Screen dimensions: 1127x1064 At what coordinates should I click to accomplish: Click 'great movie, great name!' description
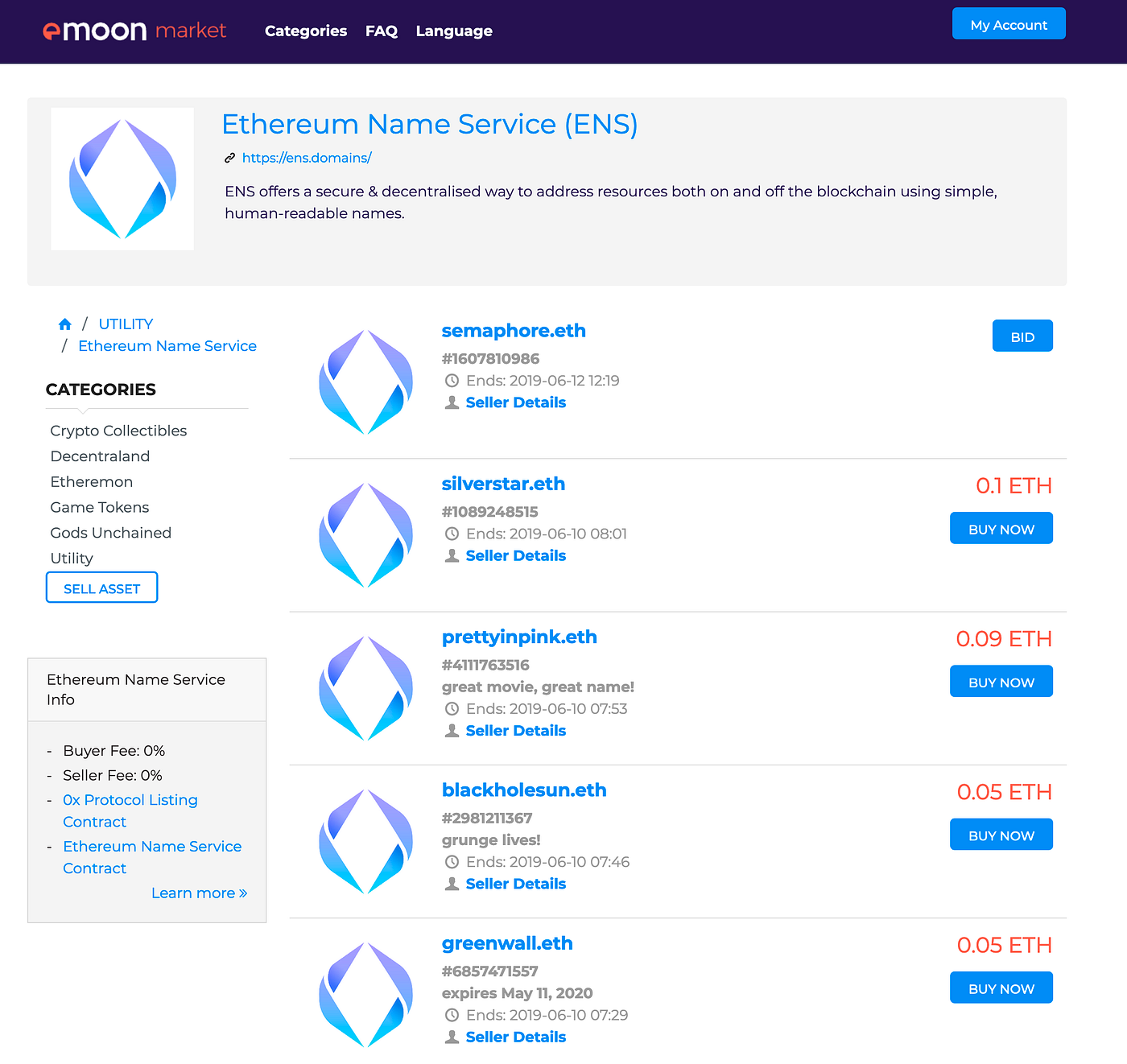point(538,687)
